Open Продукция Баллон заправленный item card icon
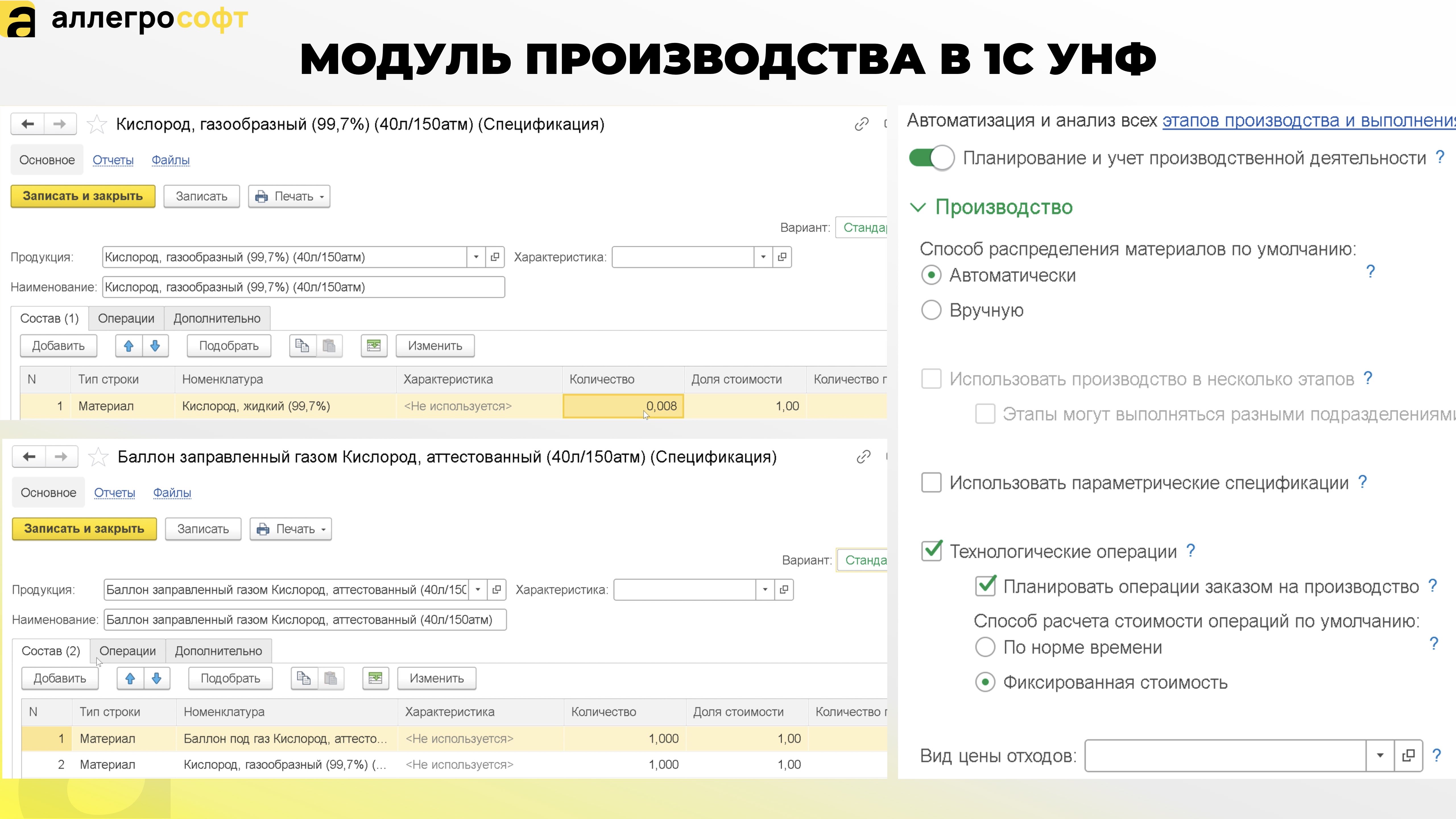The image size is (1456, 819). click(x=497, y=590)
